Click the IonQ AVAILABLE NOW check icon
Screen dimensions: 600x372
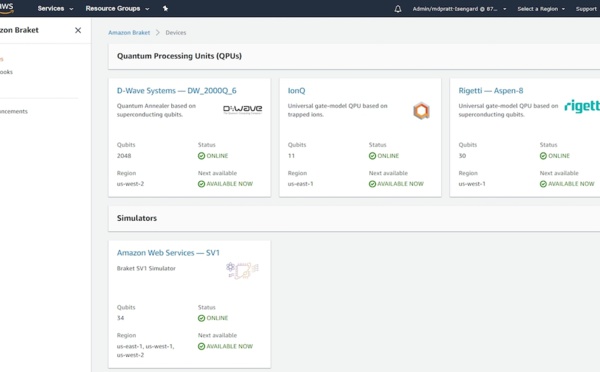[x=372, y=184]
